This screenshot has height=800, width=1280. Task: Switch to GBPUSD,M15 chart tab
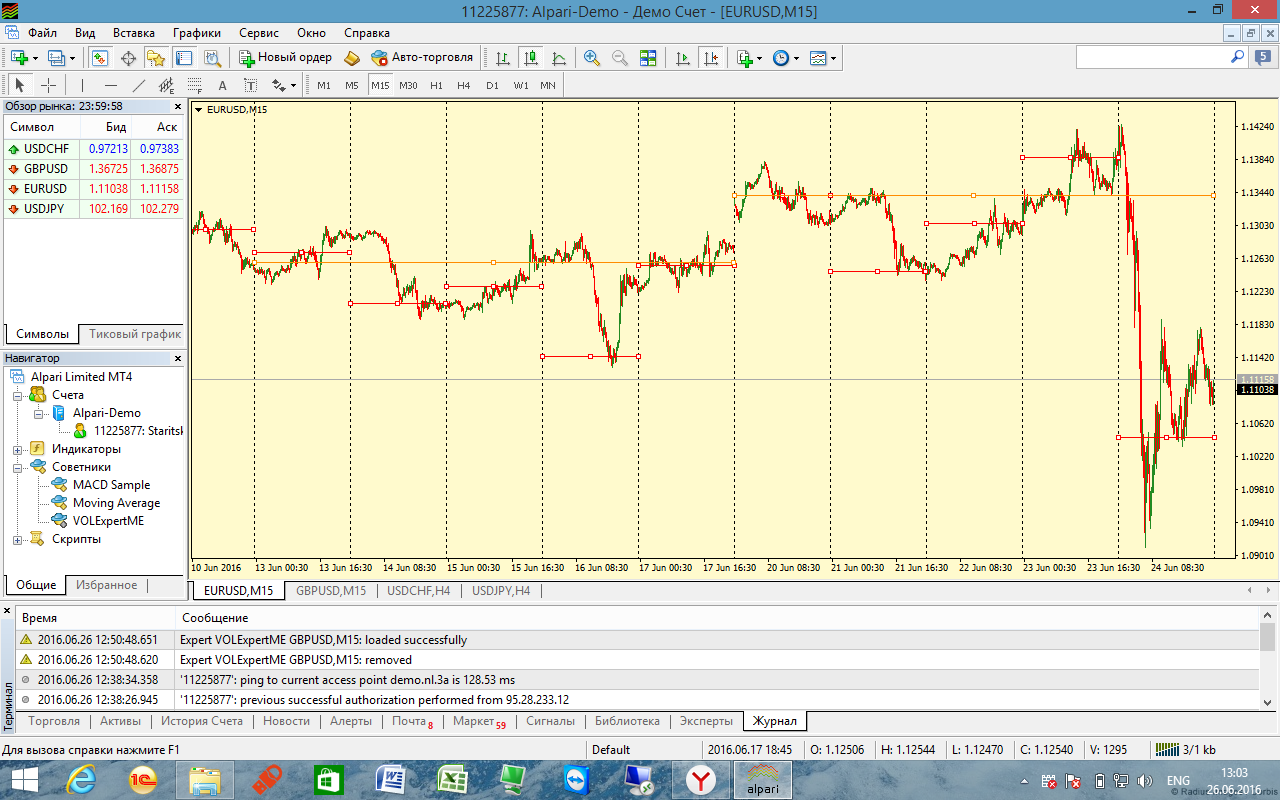[x=330, y=591]
